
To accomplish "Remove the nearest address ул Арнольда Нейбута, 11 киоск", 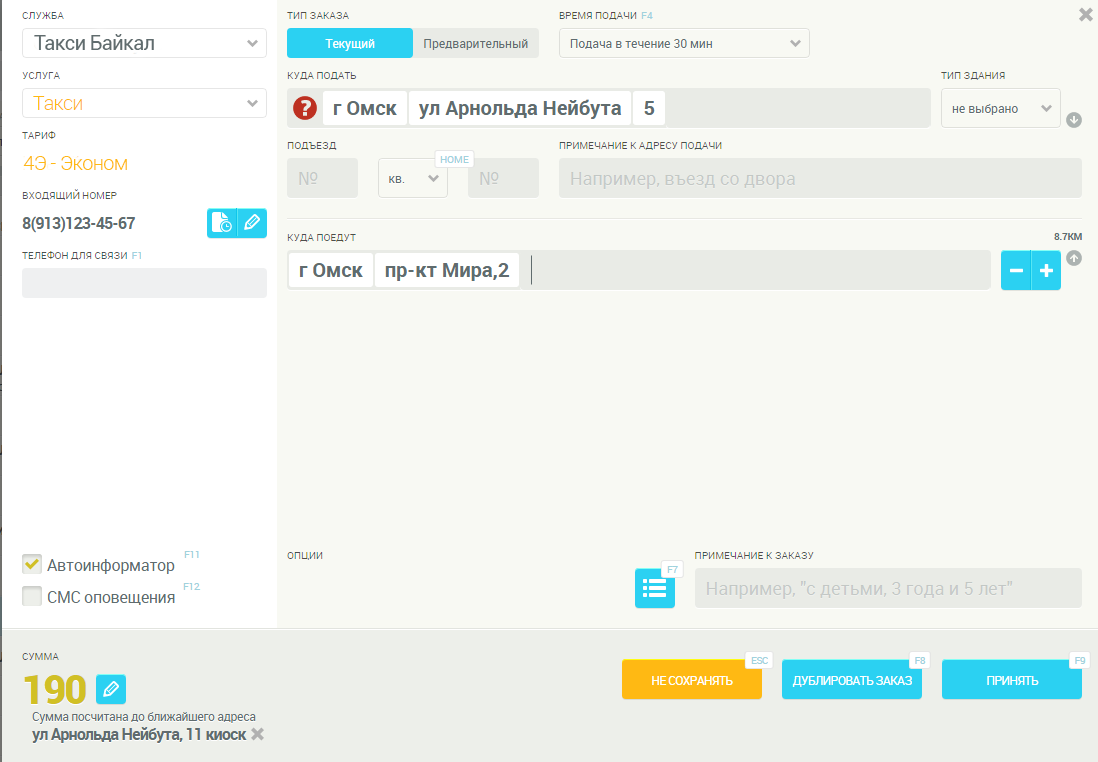I will (x=258, y=735).
